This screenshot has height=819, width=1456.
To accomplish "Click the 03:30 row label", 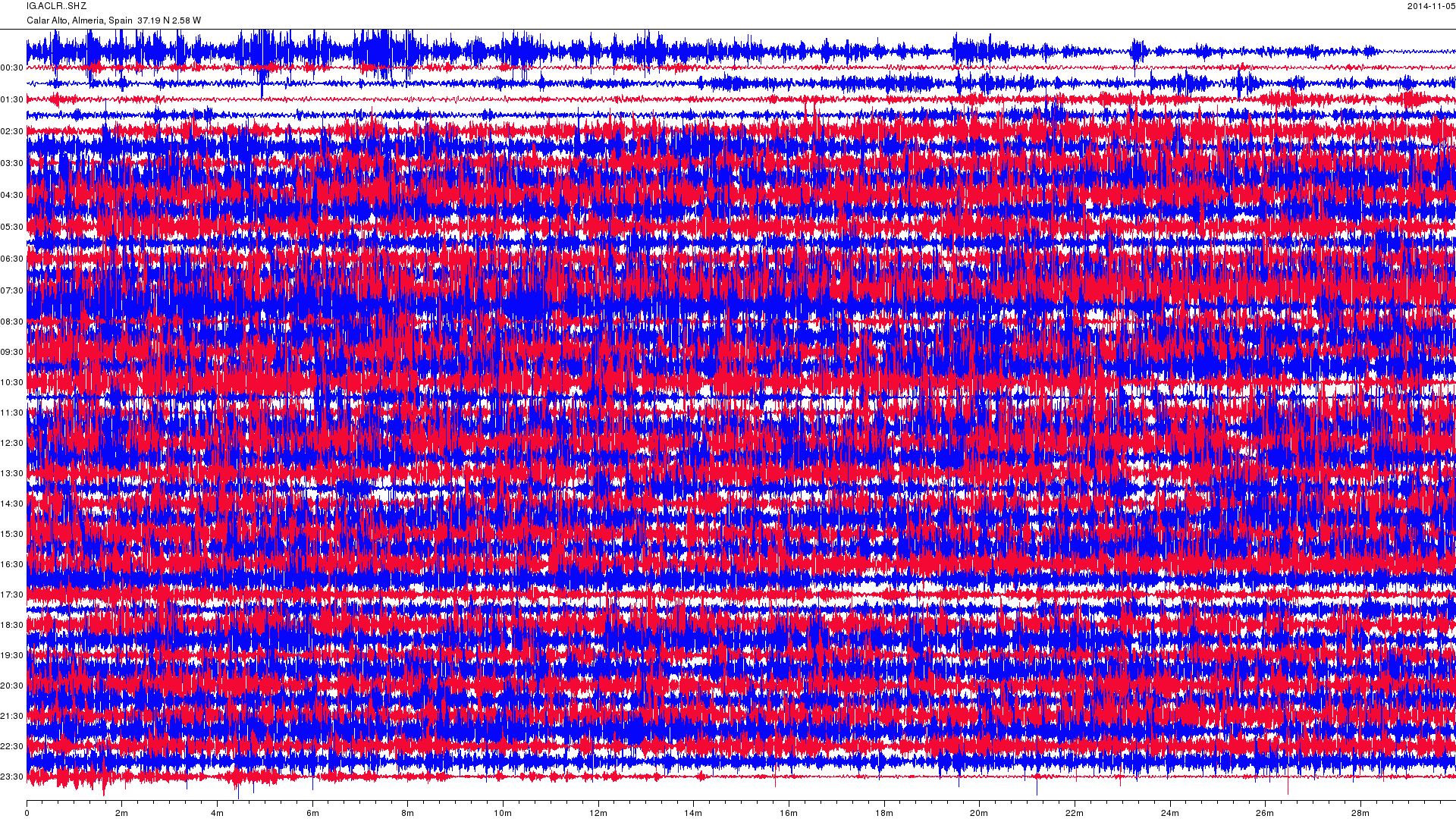I will tap(12, 164).
